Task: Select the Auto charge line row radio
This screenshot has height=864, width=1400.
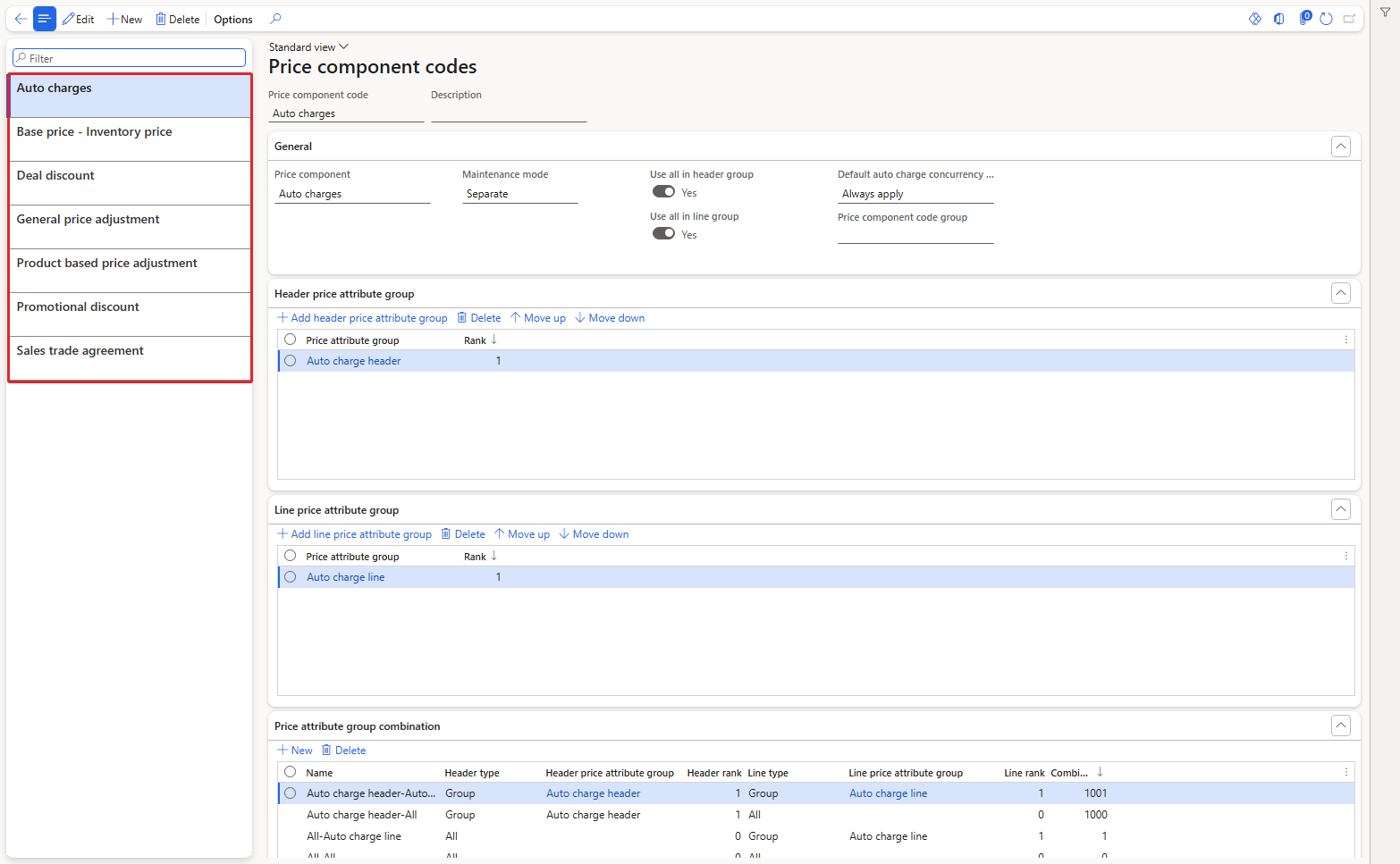Action: tap(291, 577)
